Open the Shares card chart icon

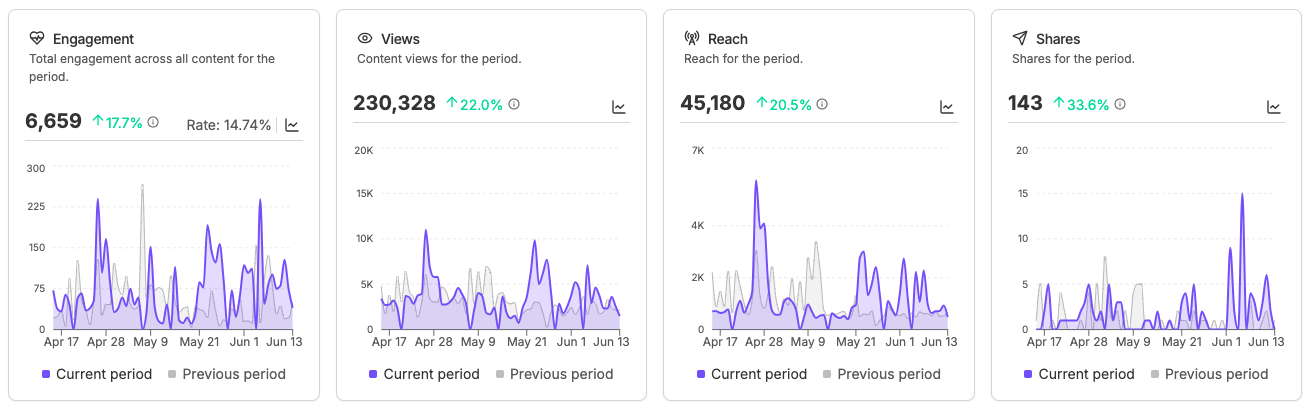pos(1274,107)
